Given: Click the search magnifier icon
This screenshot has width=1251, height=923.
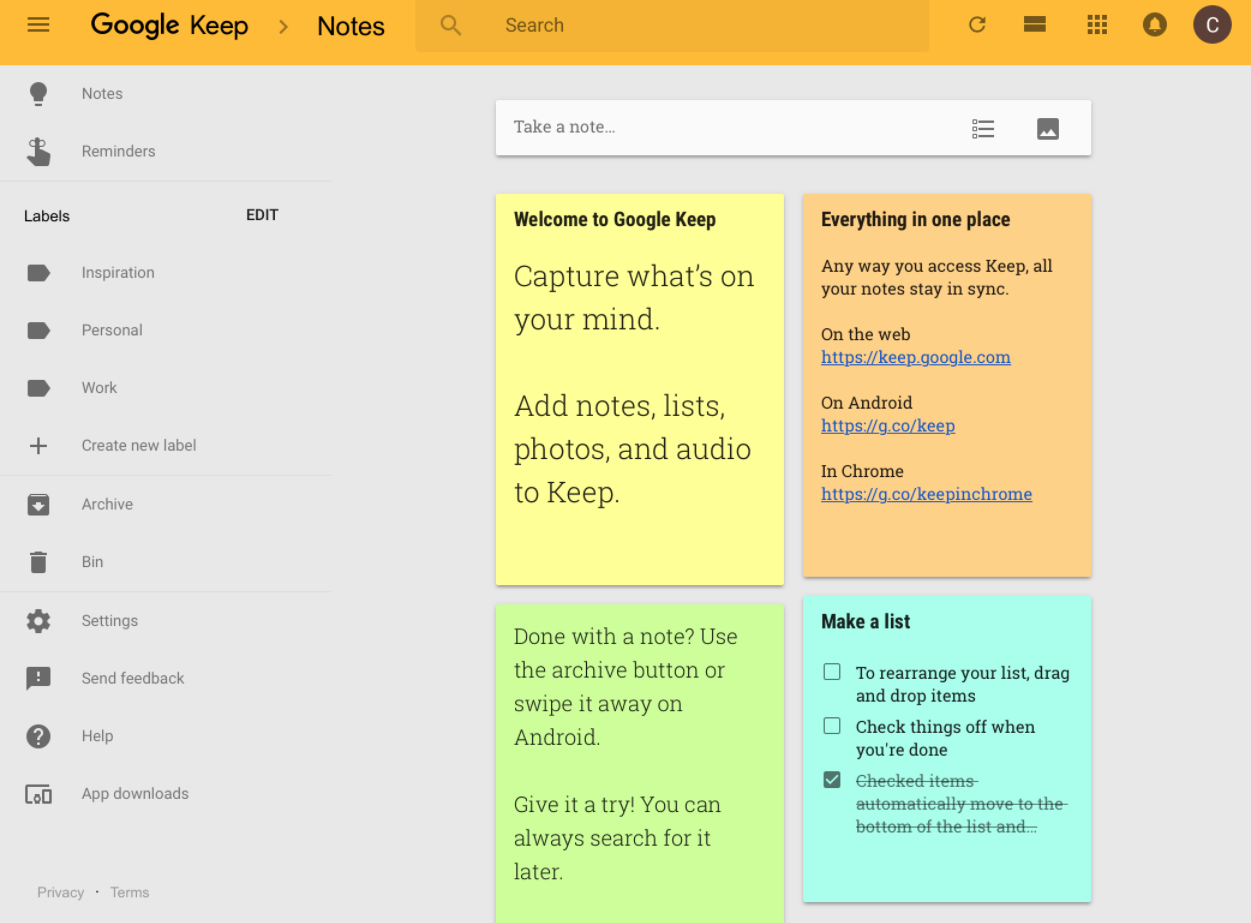Looking at the screenshot, I should point(451,25).
